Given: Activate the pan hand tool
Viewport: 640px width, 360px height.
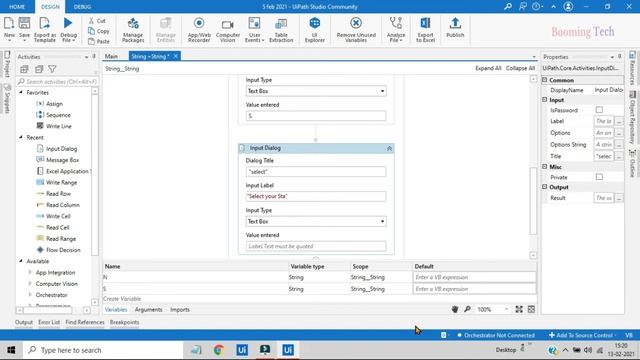Looking at the screenshot, I should click(x=455, y=309).
